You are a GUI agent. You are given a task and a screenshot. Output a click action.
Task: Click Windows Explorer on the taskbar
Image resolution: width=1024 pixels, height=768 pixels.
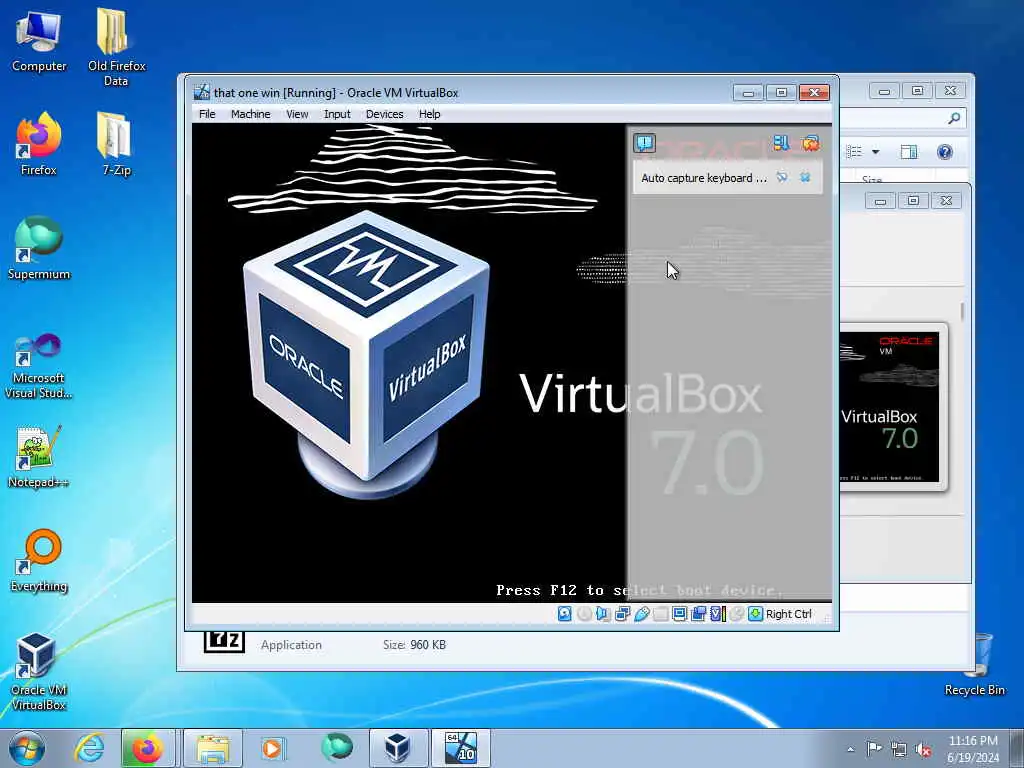pos(213,748)
